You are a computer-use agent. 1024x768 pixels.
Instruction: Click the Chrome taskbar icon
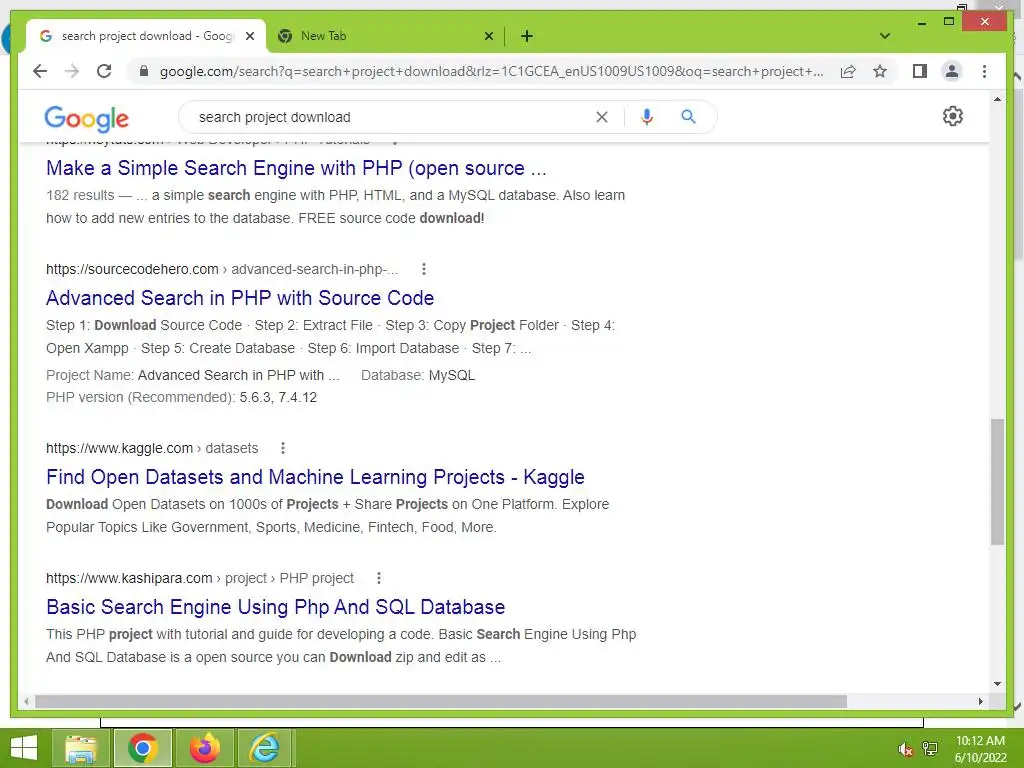[x=143, y=748]
